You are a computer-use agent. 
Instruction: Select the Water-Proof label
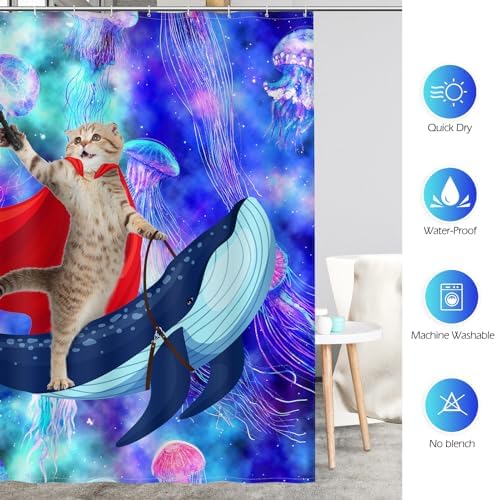450,230
